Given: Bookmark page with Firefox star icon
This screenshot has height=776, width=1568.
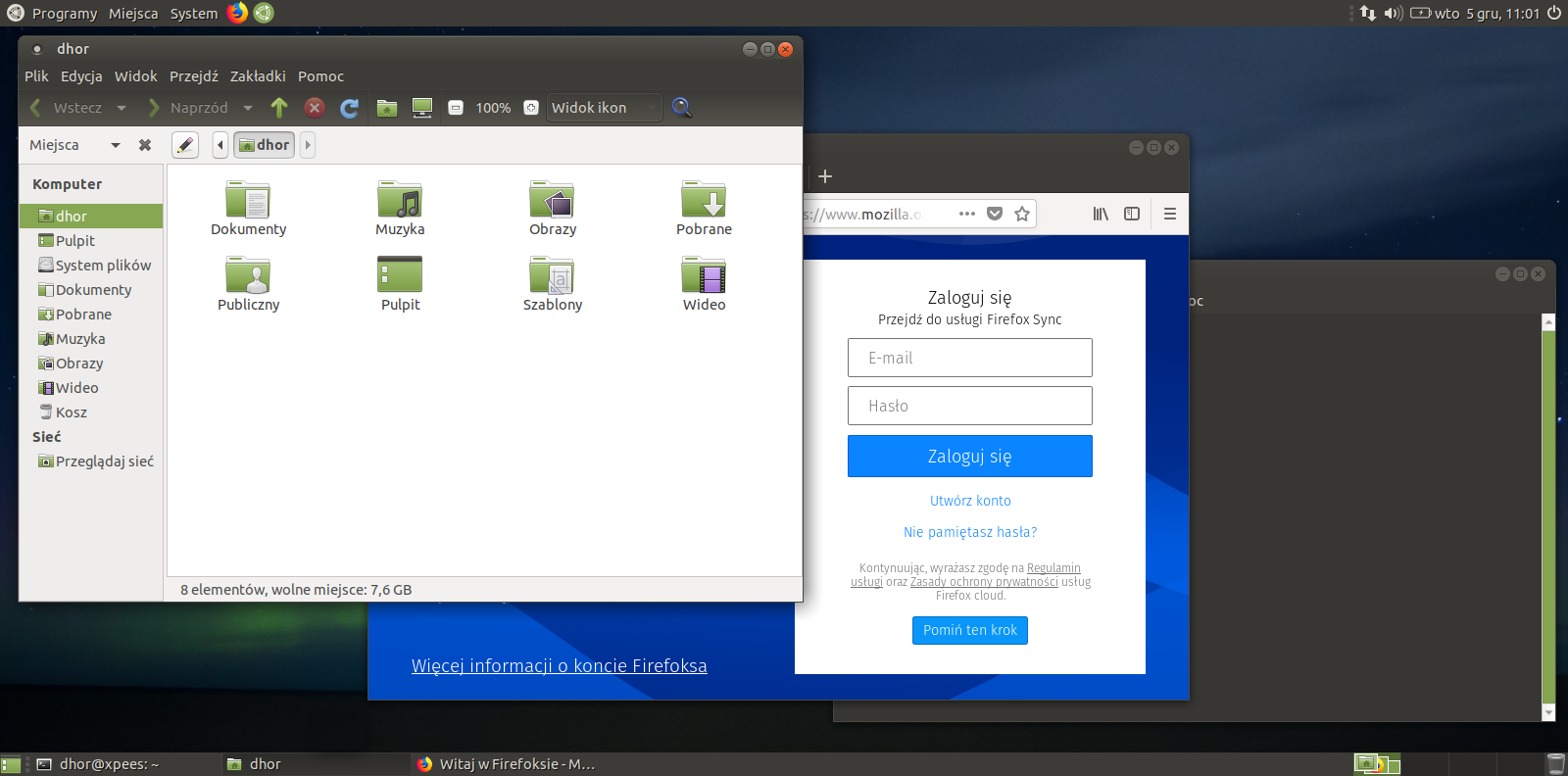Looking at the screenshot, I should (x=1022, y=214).
